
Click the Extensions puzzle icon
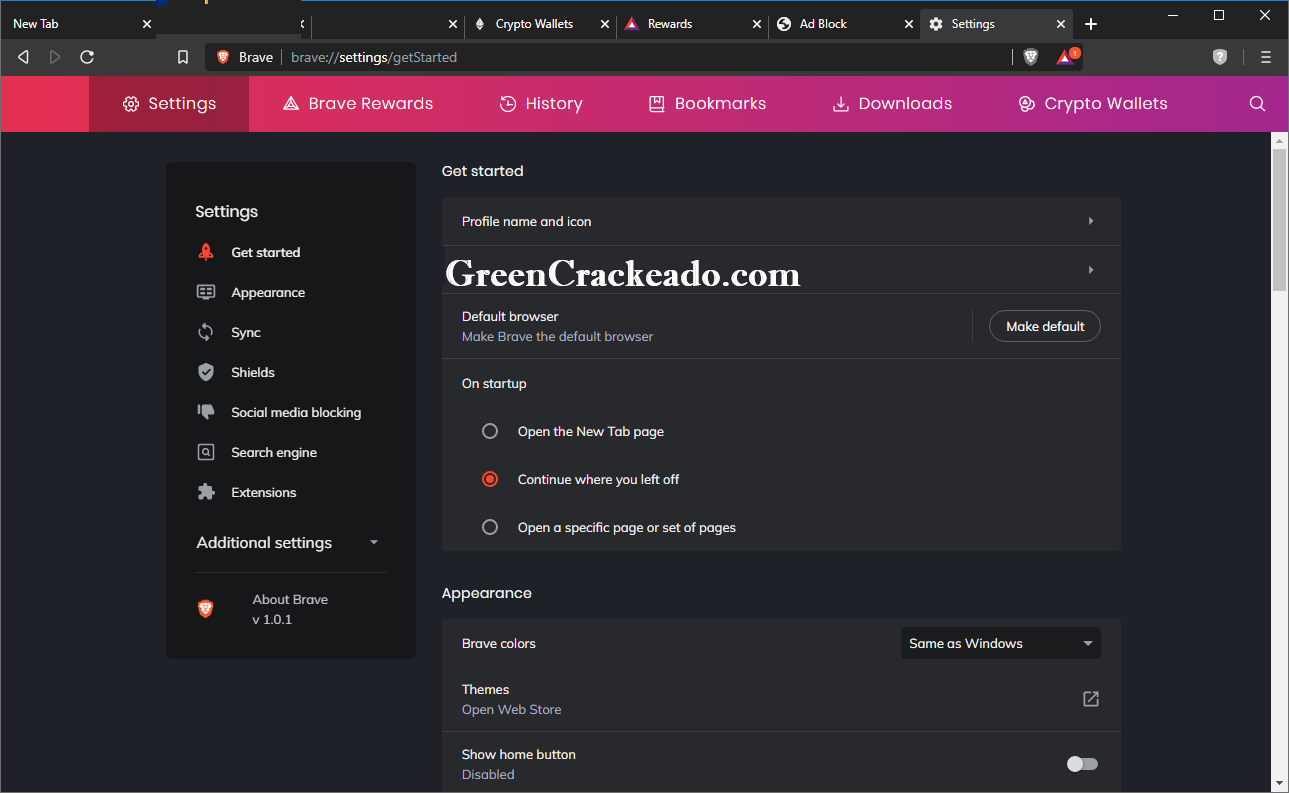coord(206,492)
